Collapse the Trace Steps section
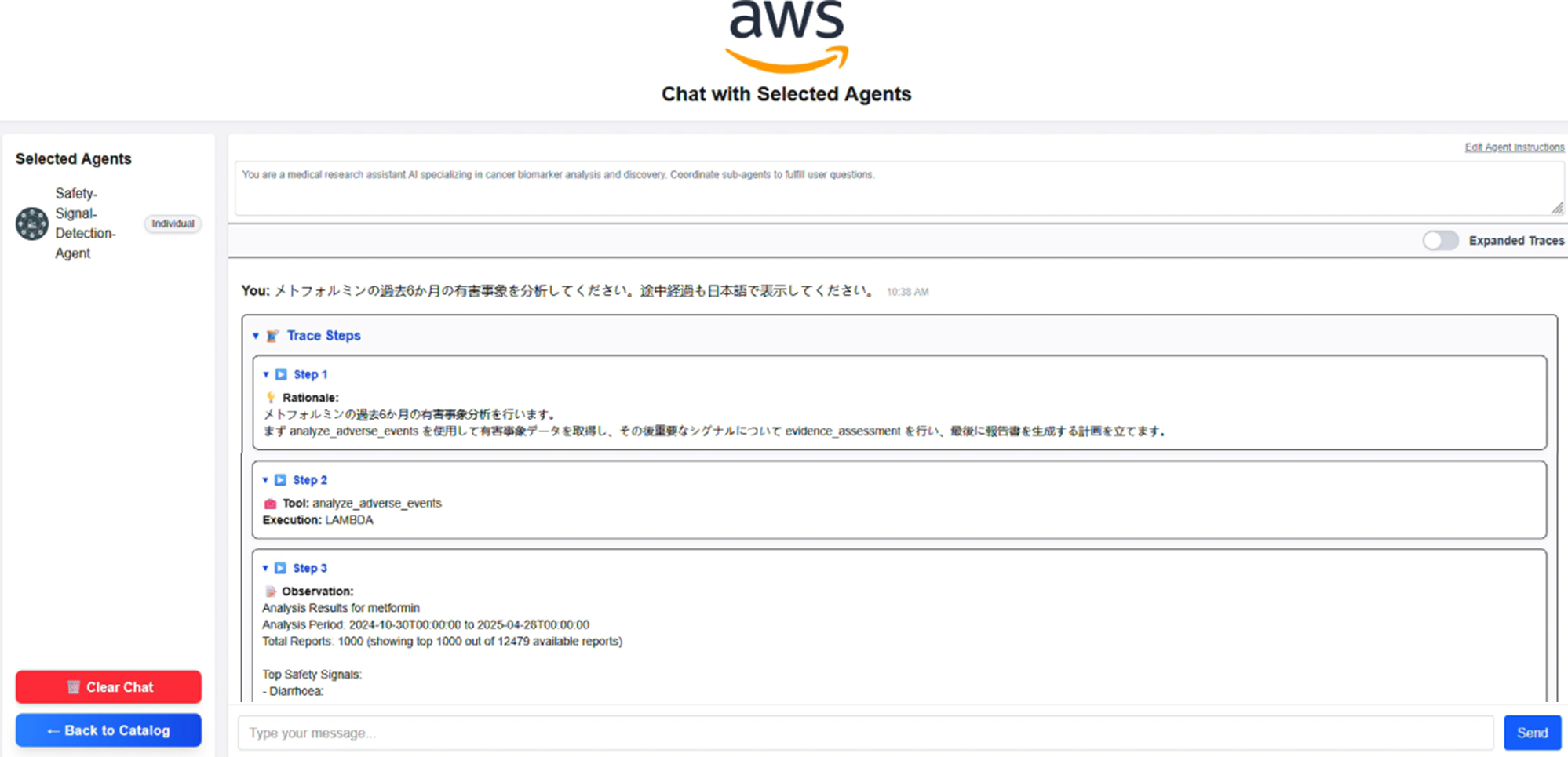1568x757 pixels. click(x=256, y=336)
